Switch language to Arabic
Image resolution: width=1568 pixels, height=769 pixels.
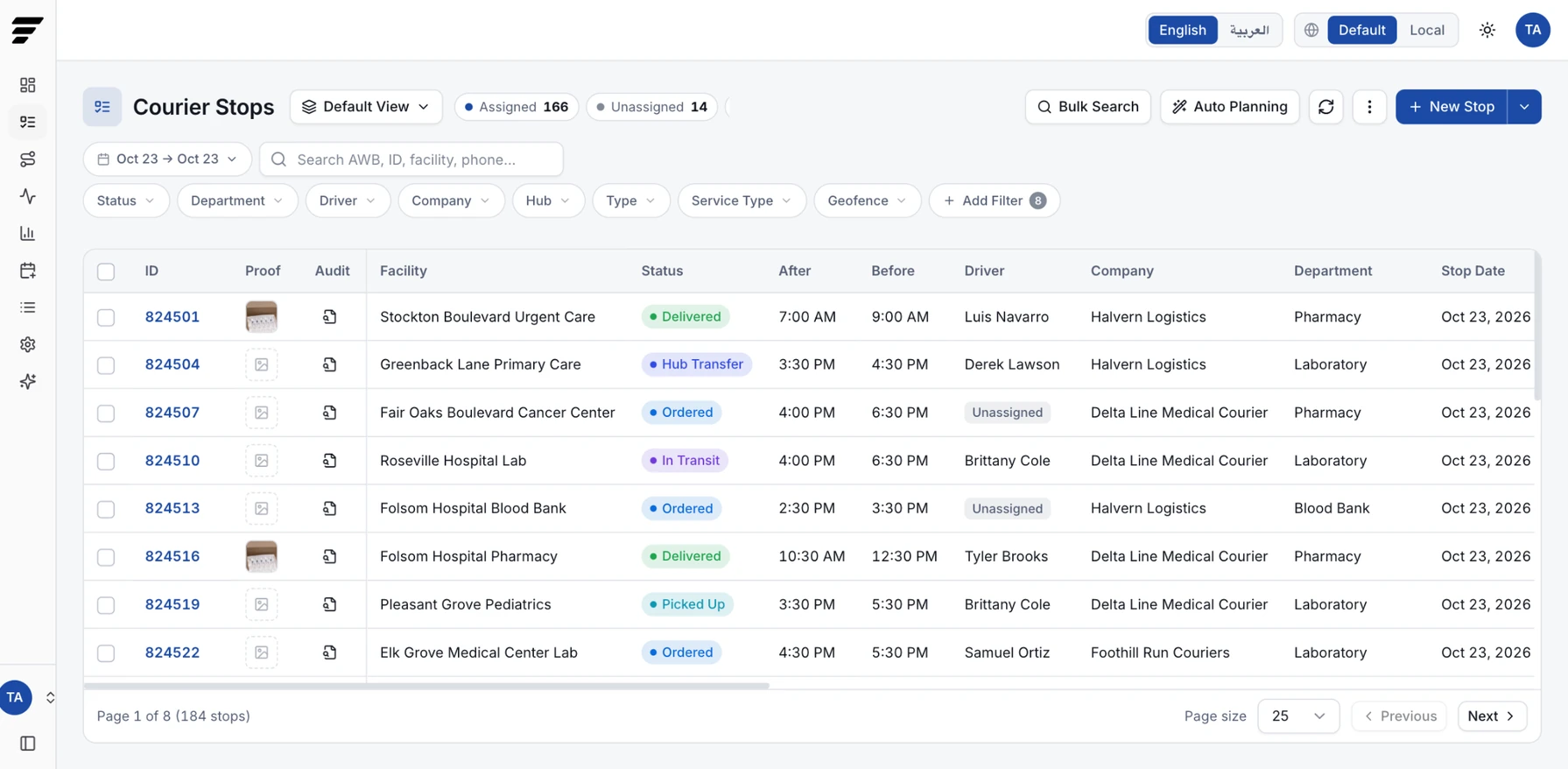click(x=1249, y=30)
